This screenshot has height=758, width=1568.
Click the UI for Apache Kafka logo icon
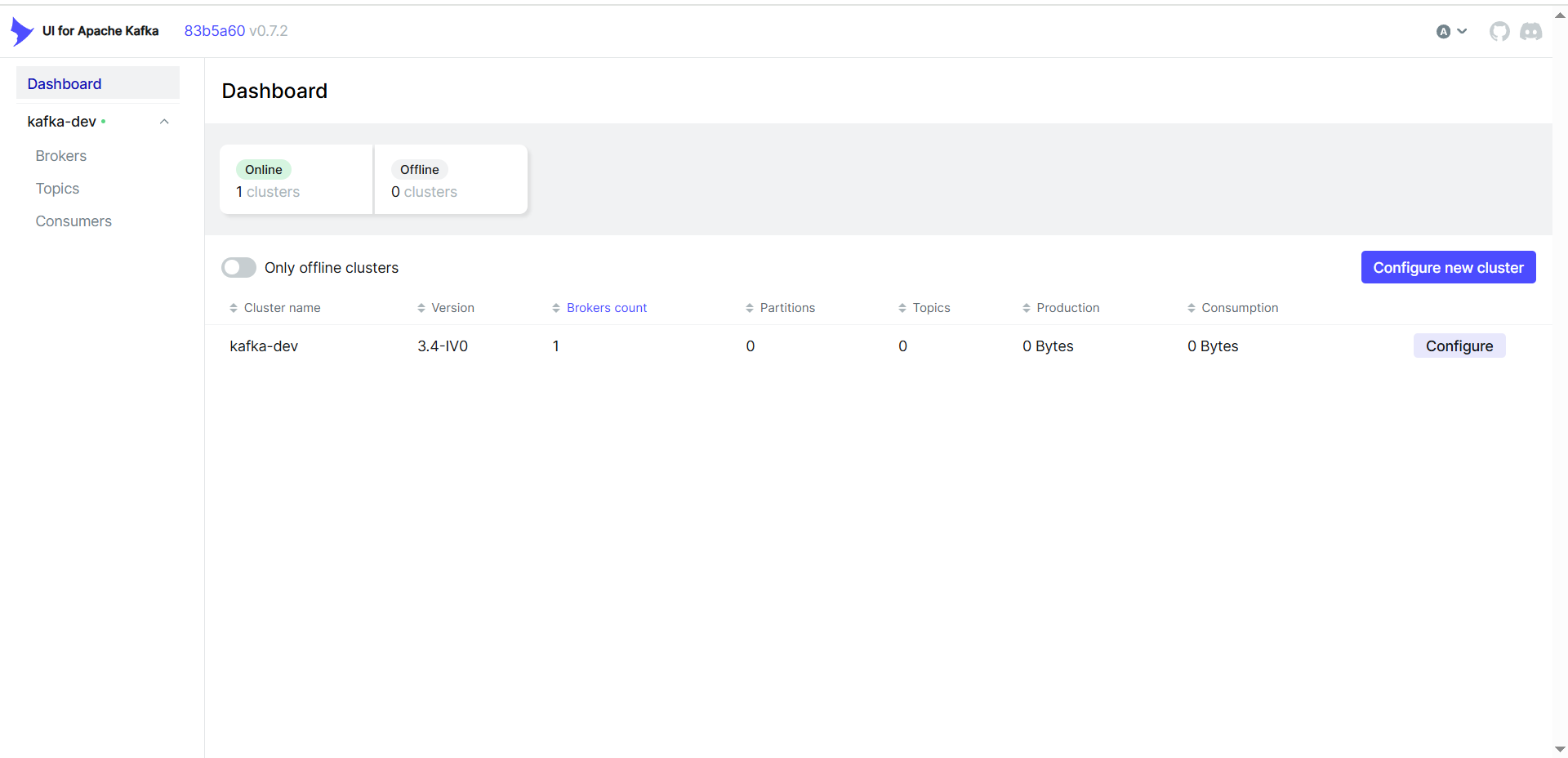point(21,31)
